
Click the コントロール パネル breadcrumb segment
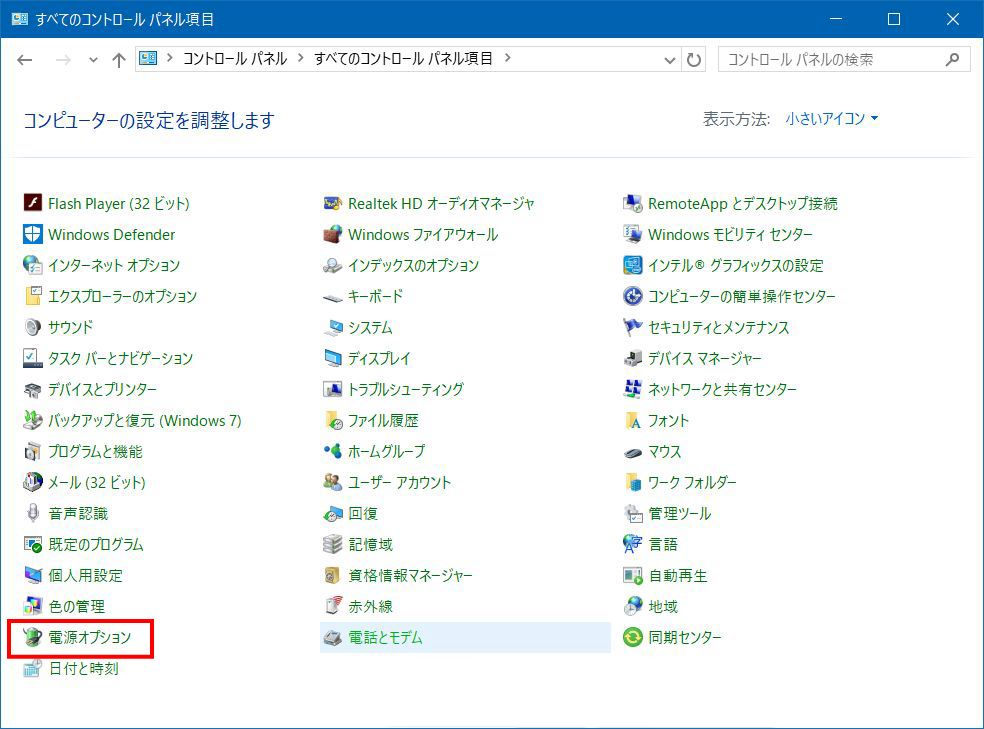[235, 59]
